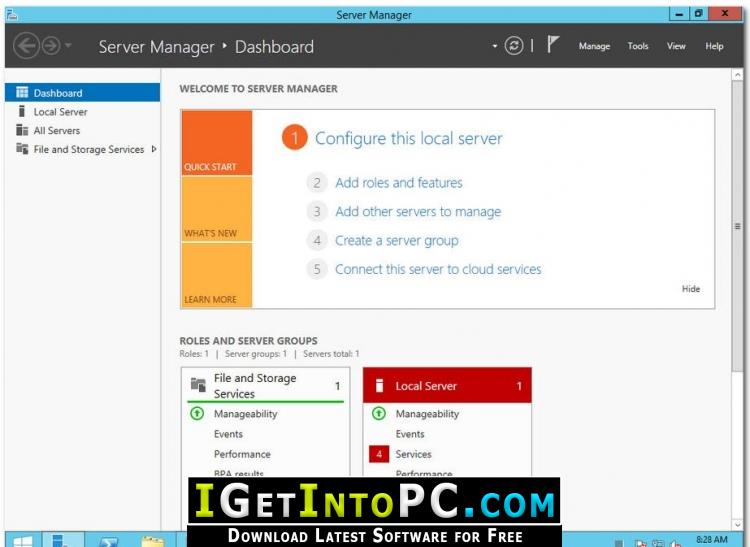Click Connect this server to cloud services
The height and width of the screenshot is (547, 750).
[x=438, y=269]
